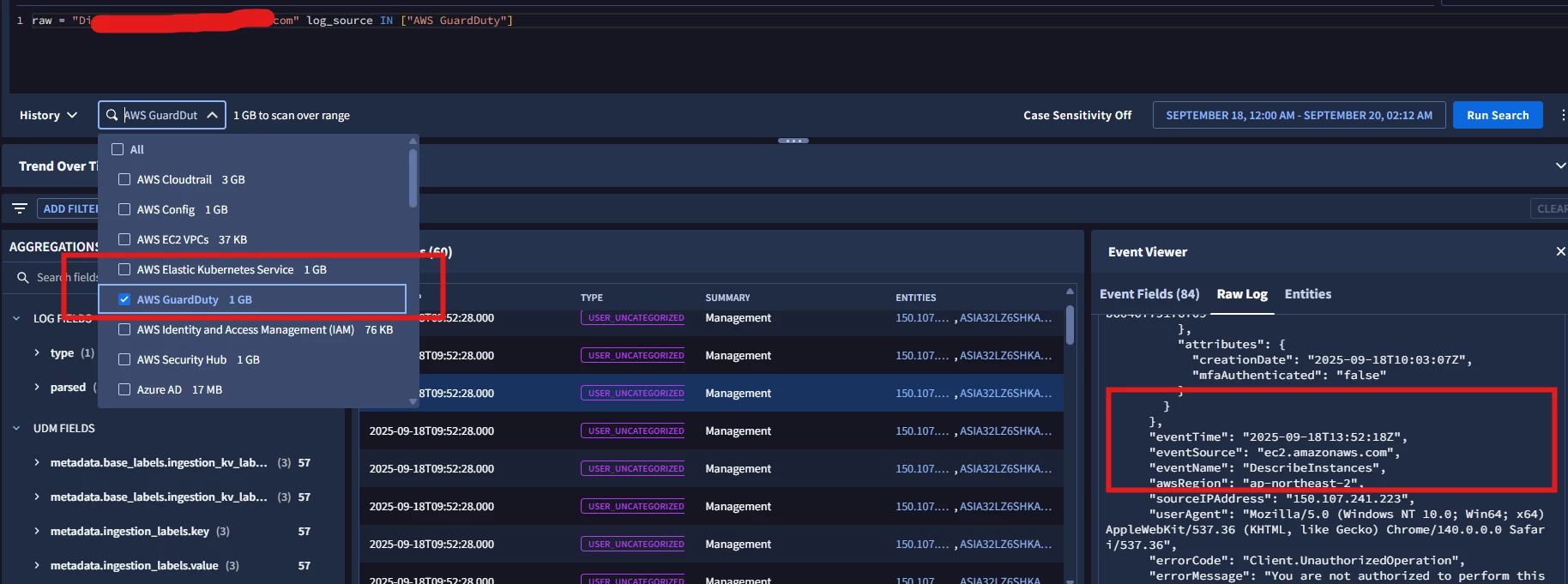Check the AWS Cloudtrail checkbox

tap(124, 179)
